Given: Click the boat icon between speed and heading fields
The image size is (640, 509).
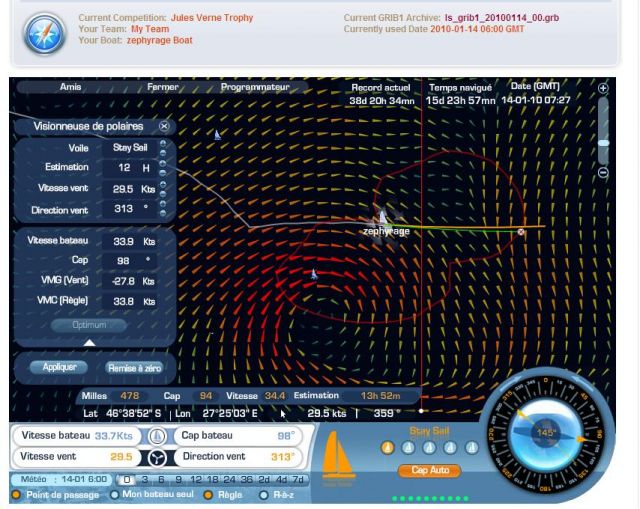Looking at the screenshot, I should pyautogui.click(x=157, y=436).
